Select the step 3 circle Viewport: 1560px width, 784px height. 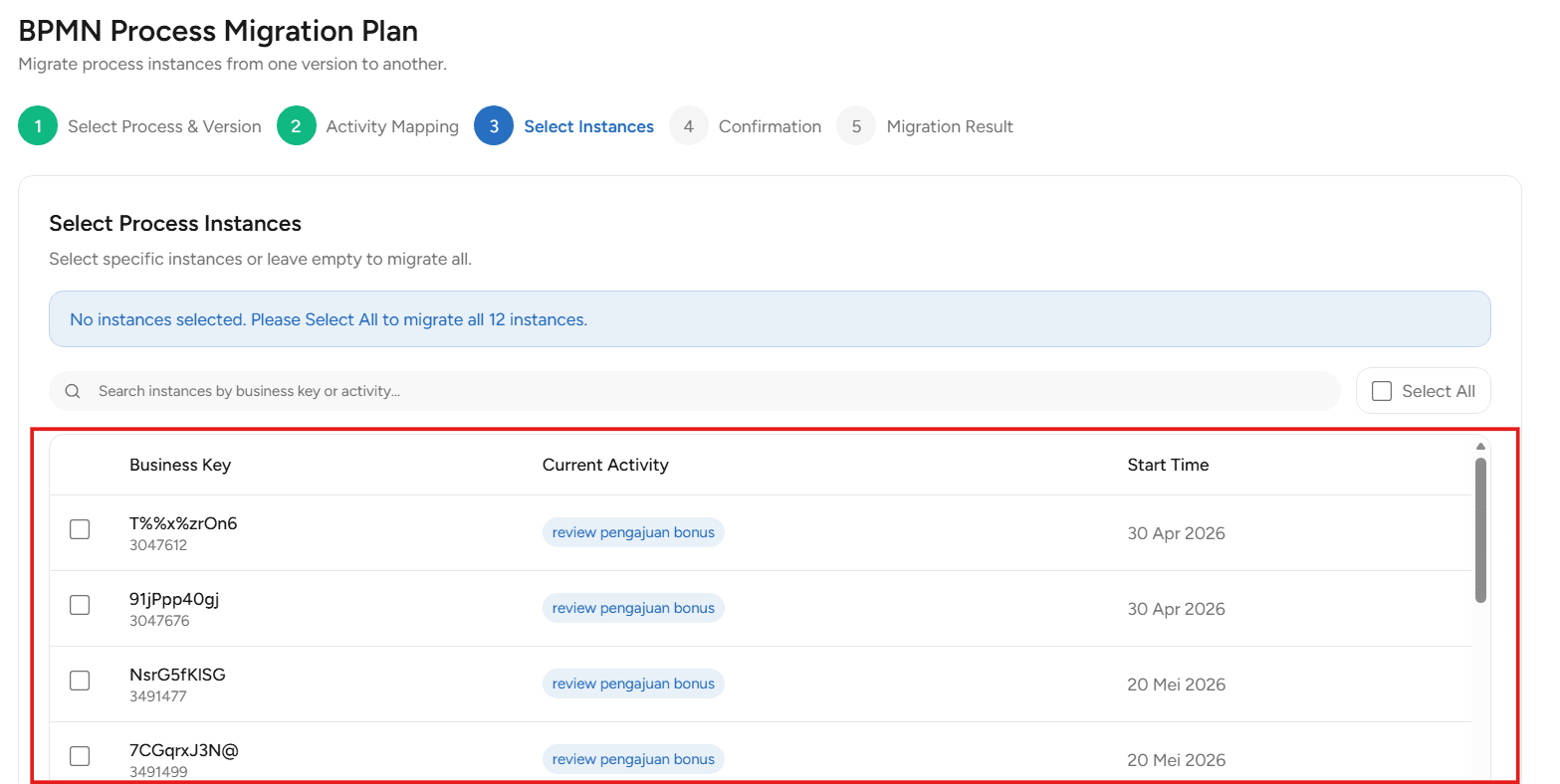tap(494, 126)
